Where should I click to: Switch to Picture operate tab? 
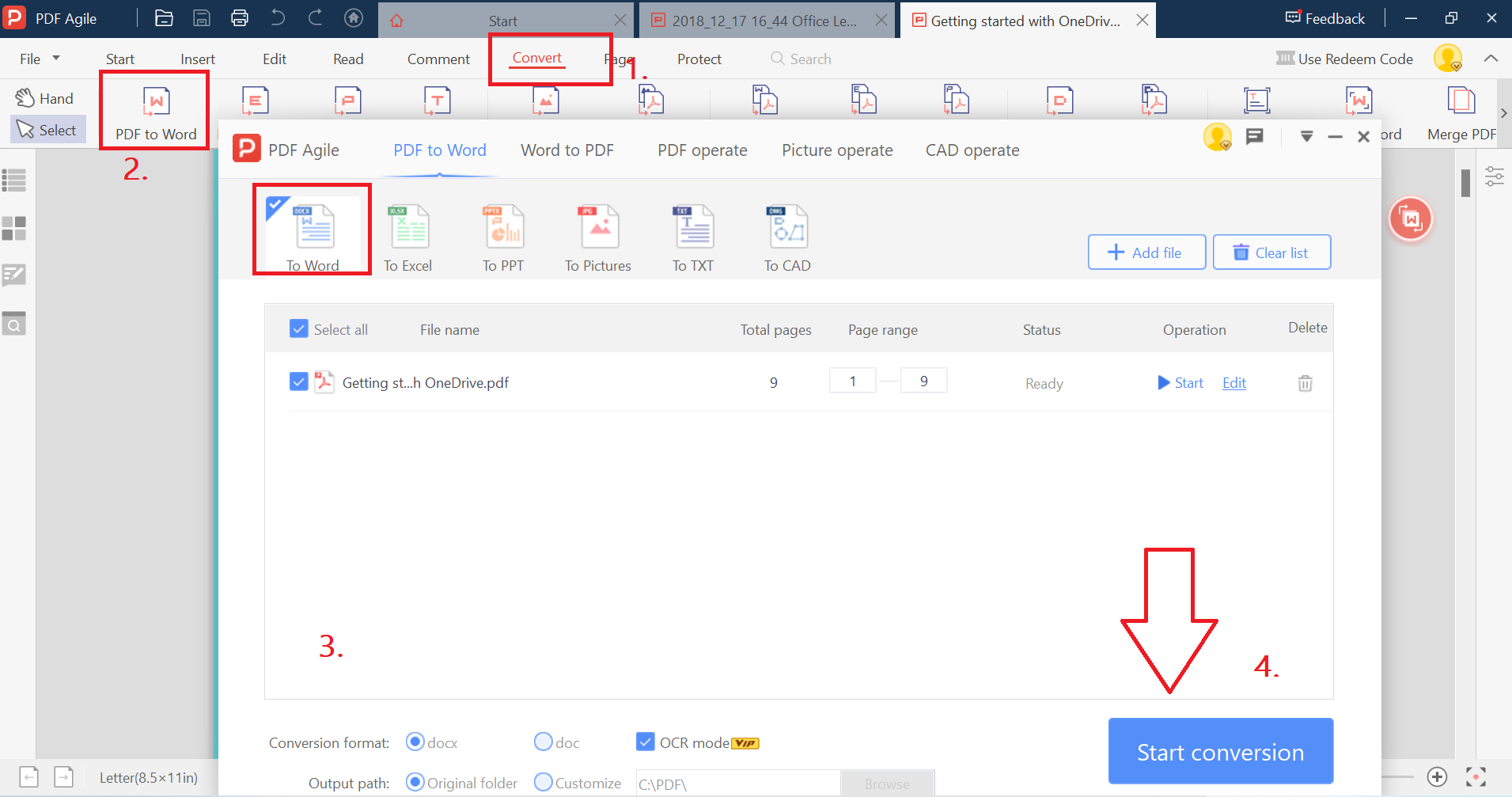pos(837,150)
